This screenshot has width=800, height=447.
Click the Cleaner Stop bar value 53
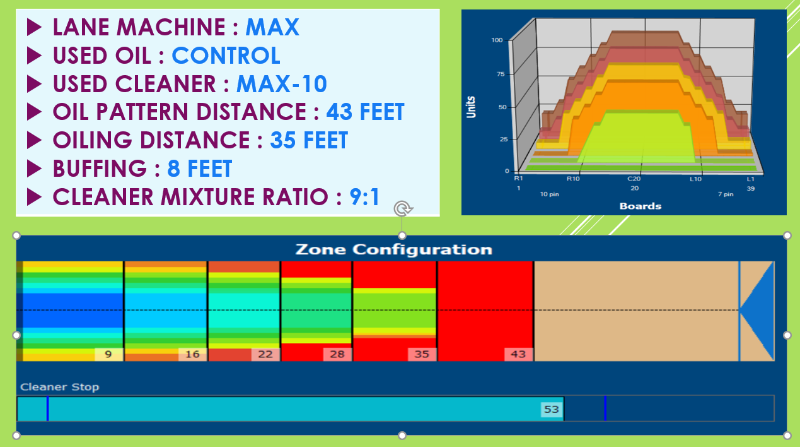coord(551,409)
